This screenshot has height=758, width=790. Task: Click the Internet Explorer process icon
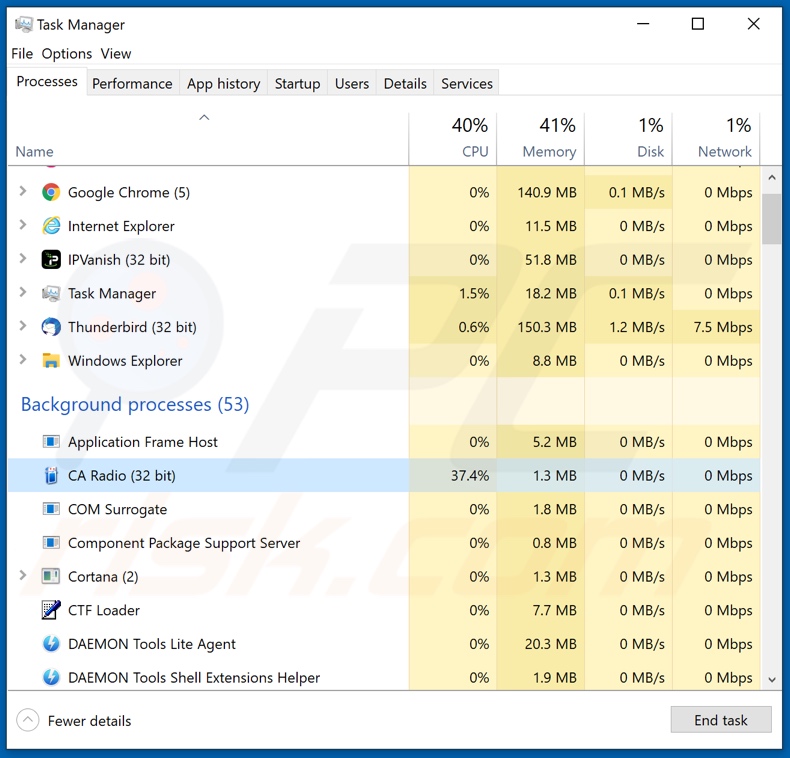coord(51,226)
